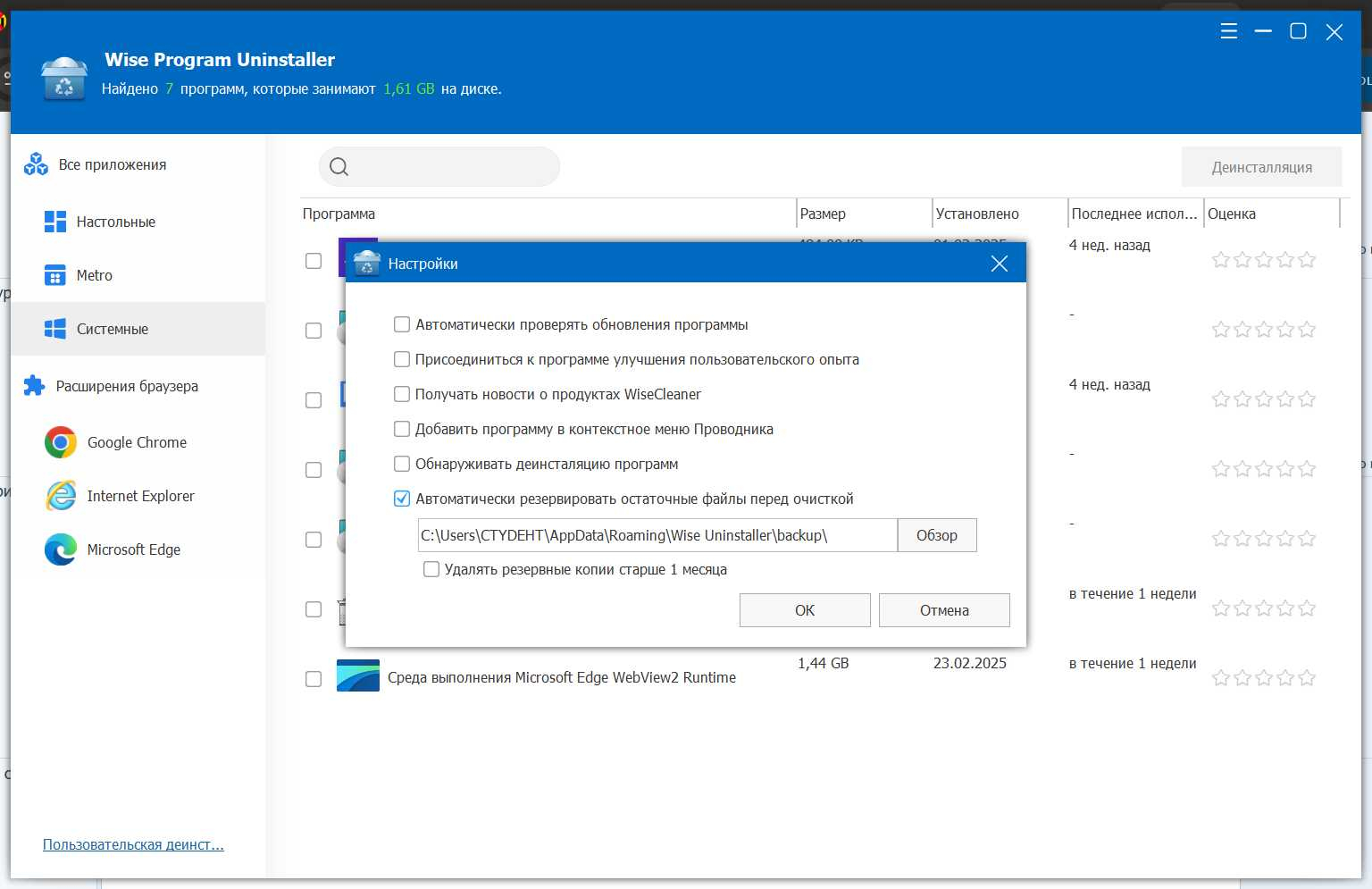Click the Настройки dialog title icon

(367, 264)
